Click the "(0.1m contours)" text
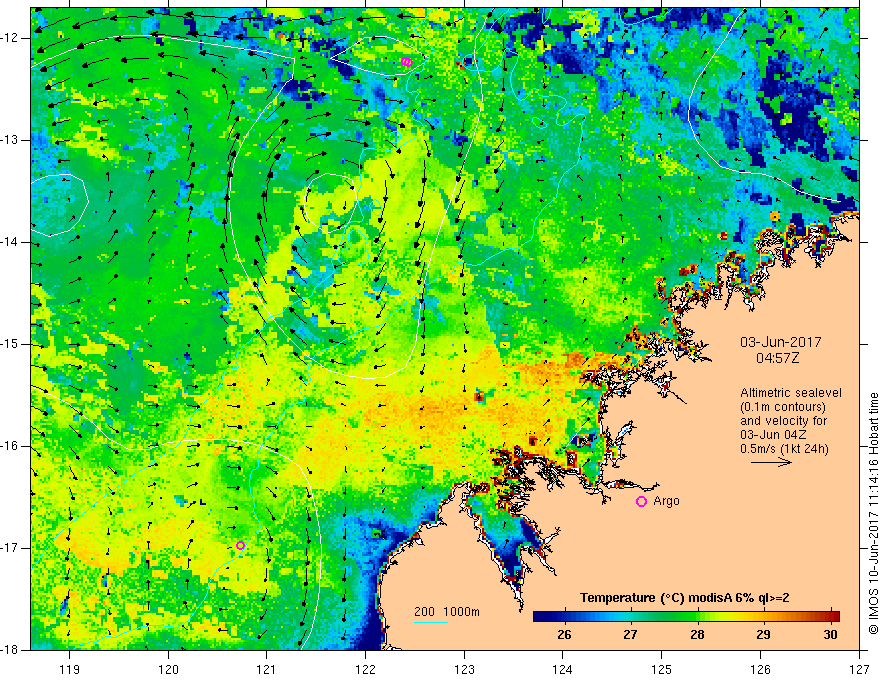Viewport: 880px width, 680px height. pyautogui.click(x=782, y=407)
